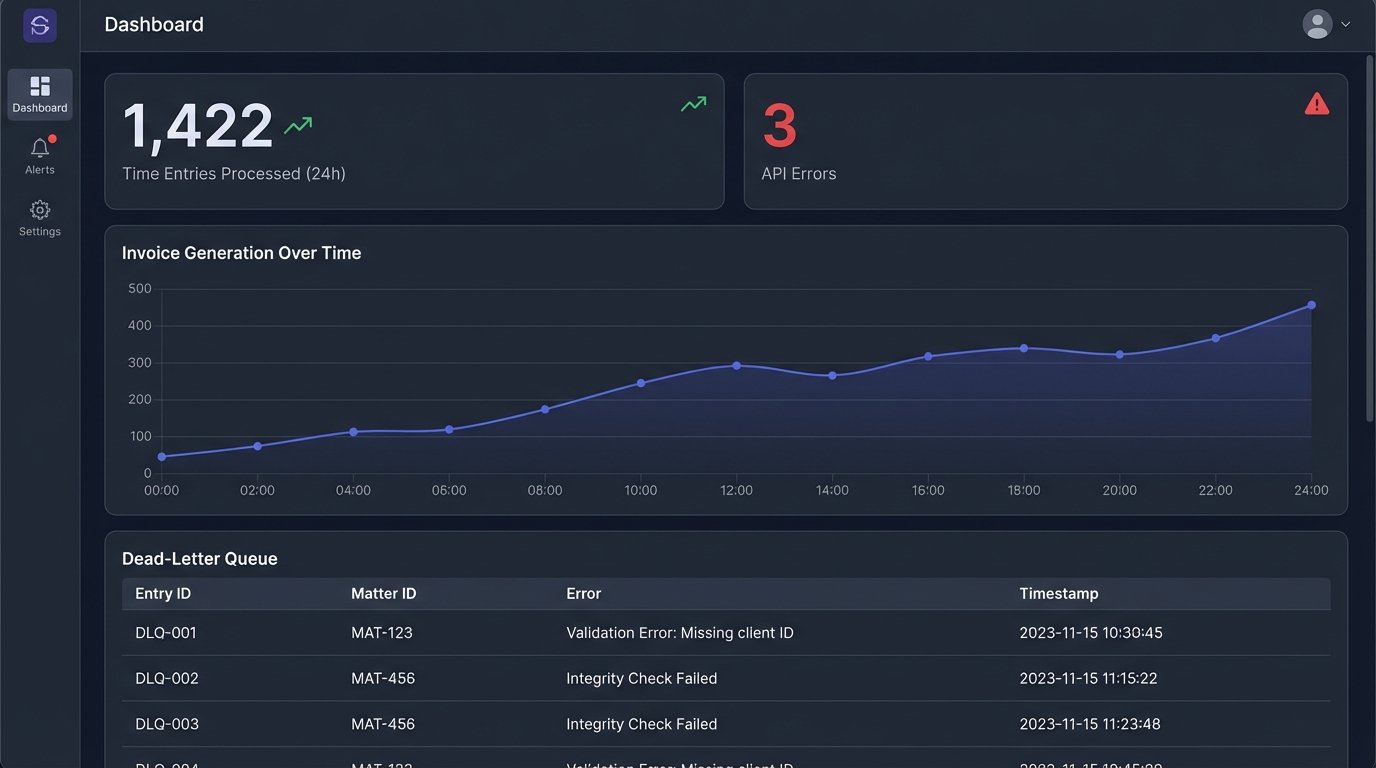Click the Matter ID column header
Viewport: 1376px width, 768px height.
point(383,594)
